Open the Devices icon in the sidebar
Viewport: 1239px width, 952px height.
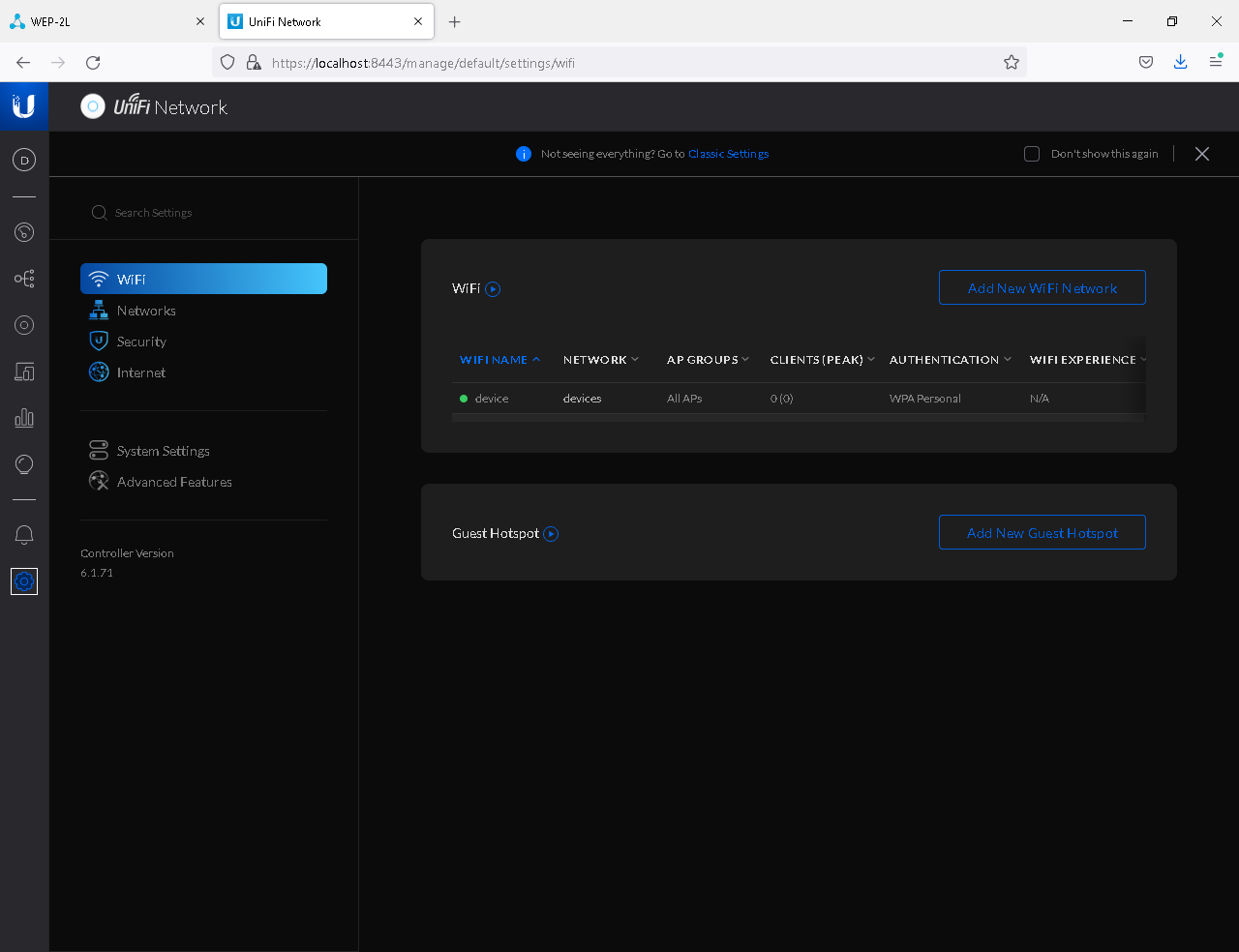tap(24, 372)
